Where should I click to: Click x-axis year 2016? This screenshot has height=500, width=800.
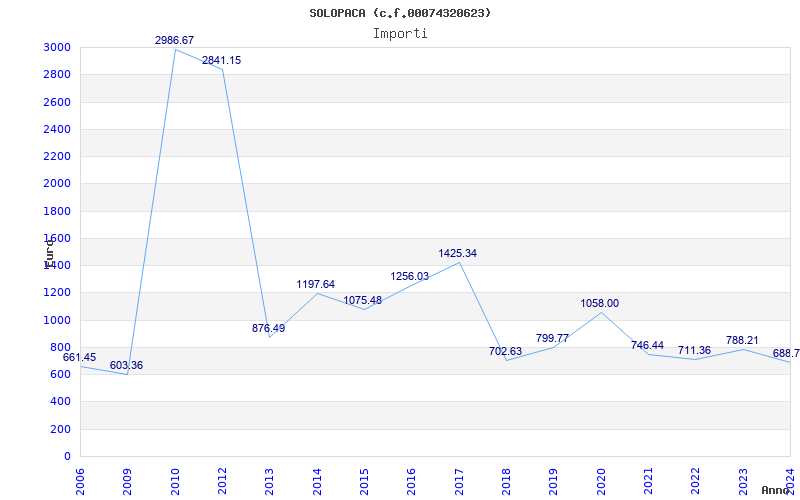(x=412, y=482)
